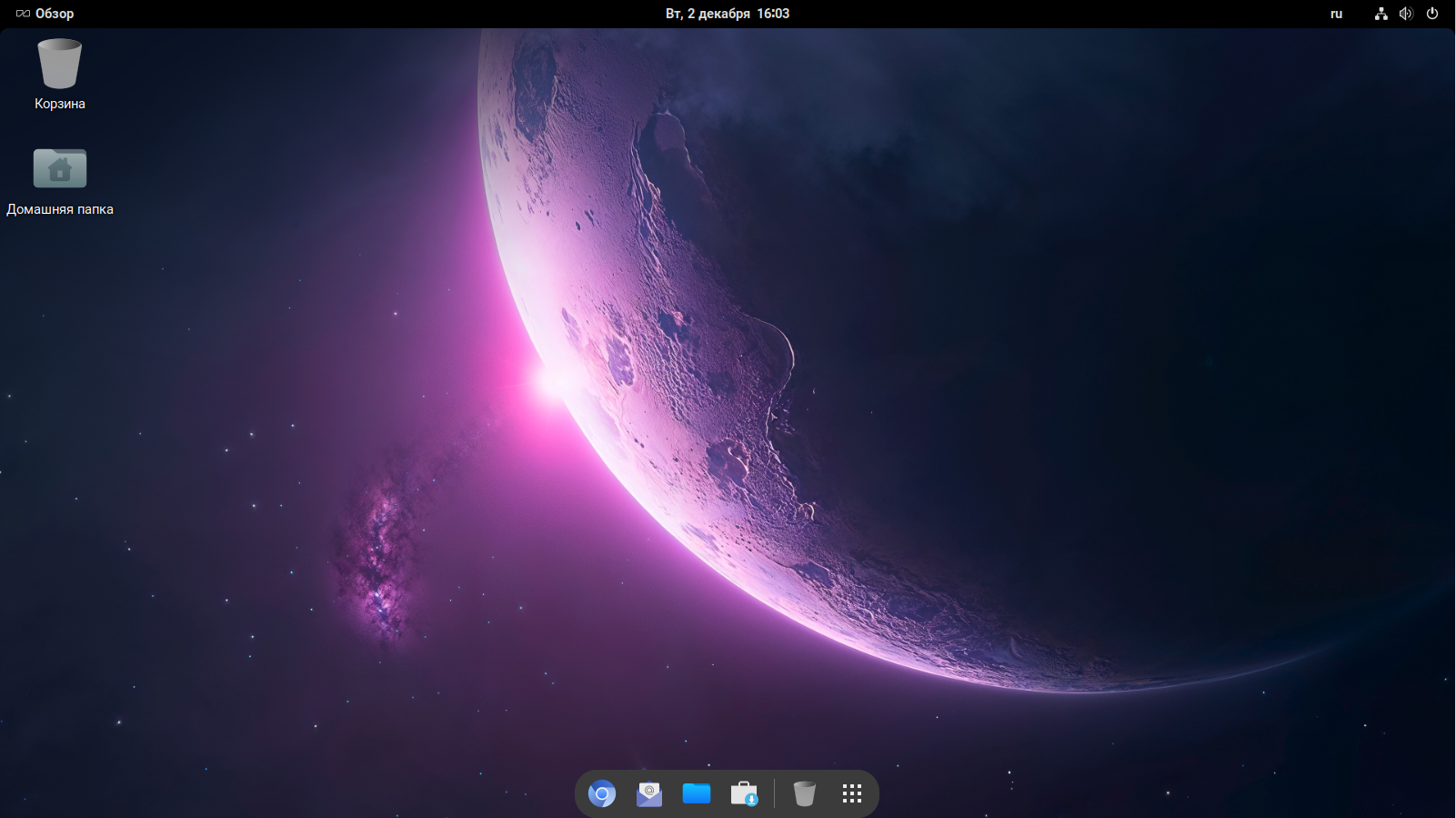Launch the Chromium browser from the dock
The image size is (1456, 818).
click(601, 793)
